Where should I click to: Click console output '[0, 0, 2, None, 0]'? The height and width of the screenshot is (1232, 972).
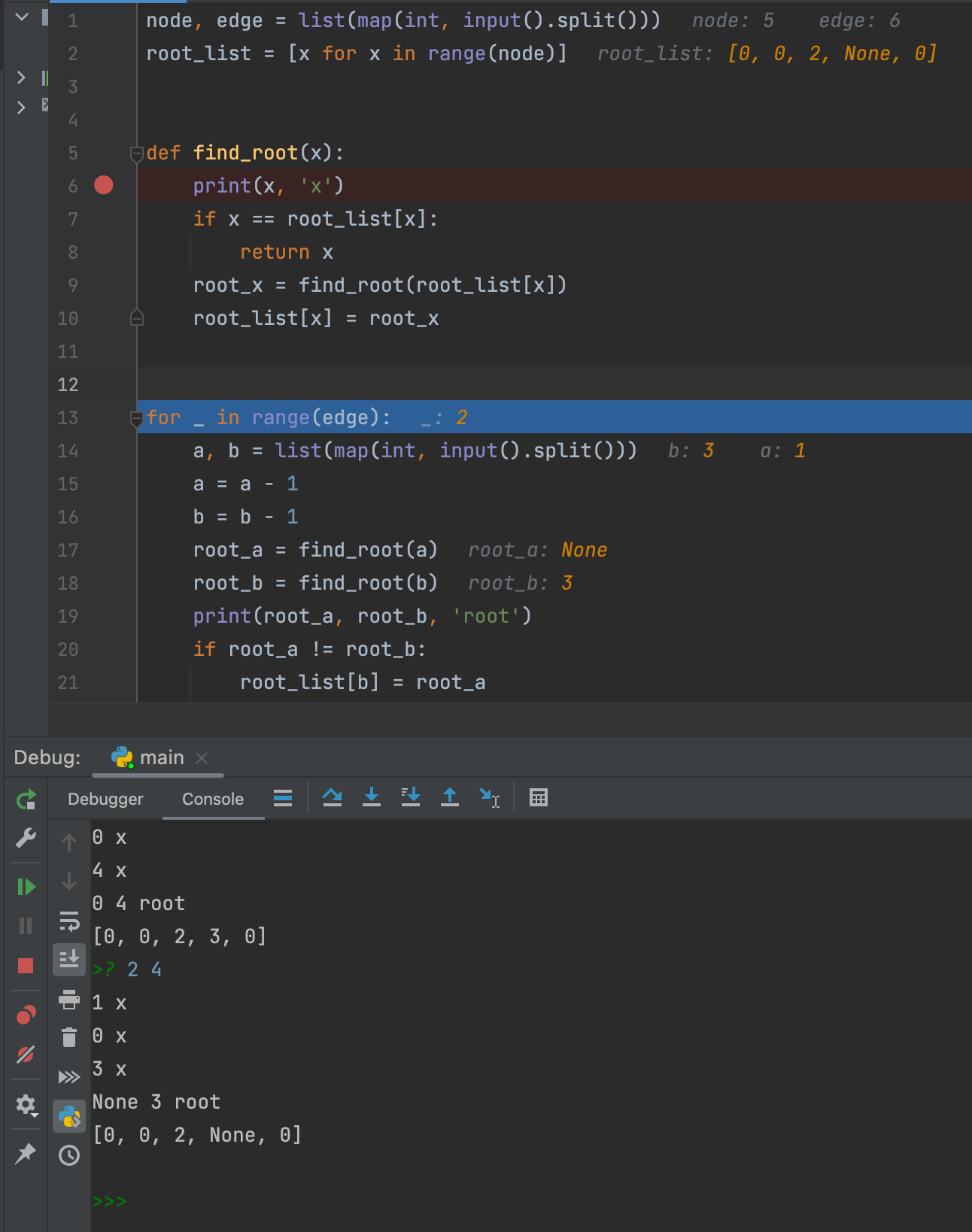point(197,1135)
